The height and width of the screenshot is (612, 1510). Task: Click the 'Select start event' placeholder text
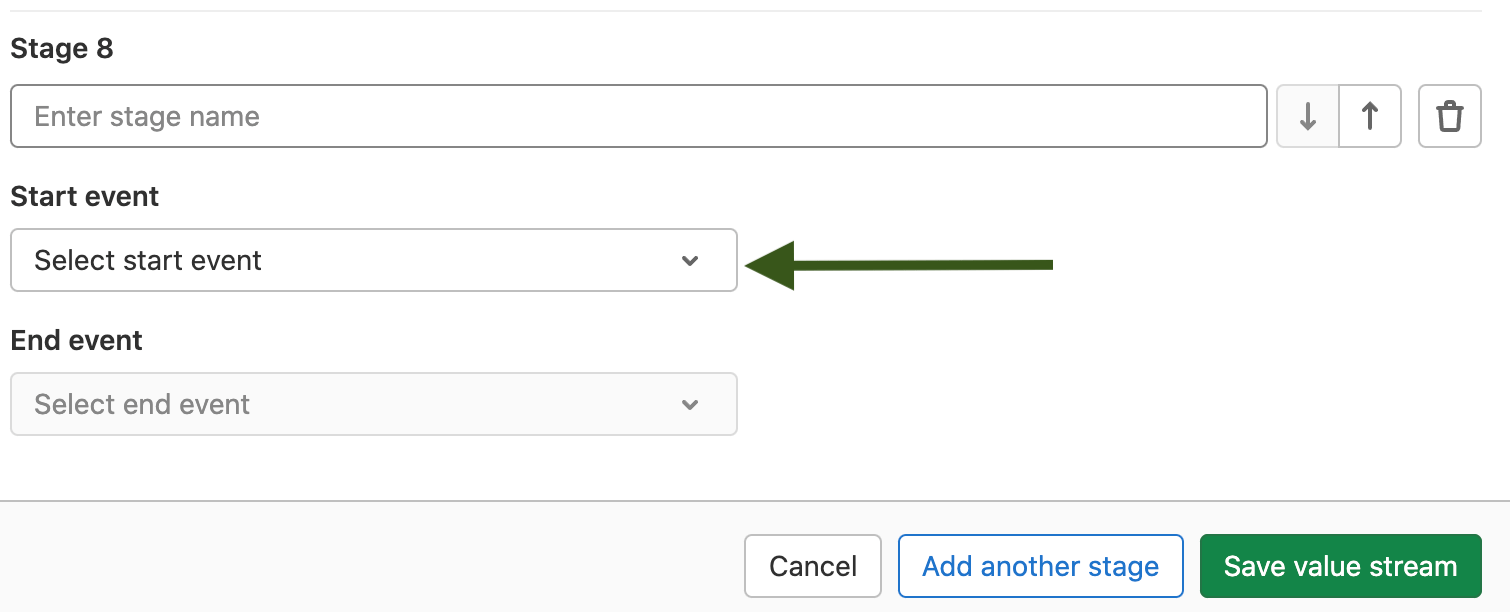coord(148,261)
